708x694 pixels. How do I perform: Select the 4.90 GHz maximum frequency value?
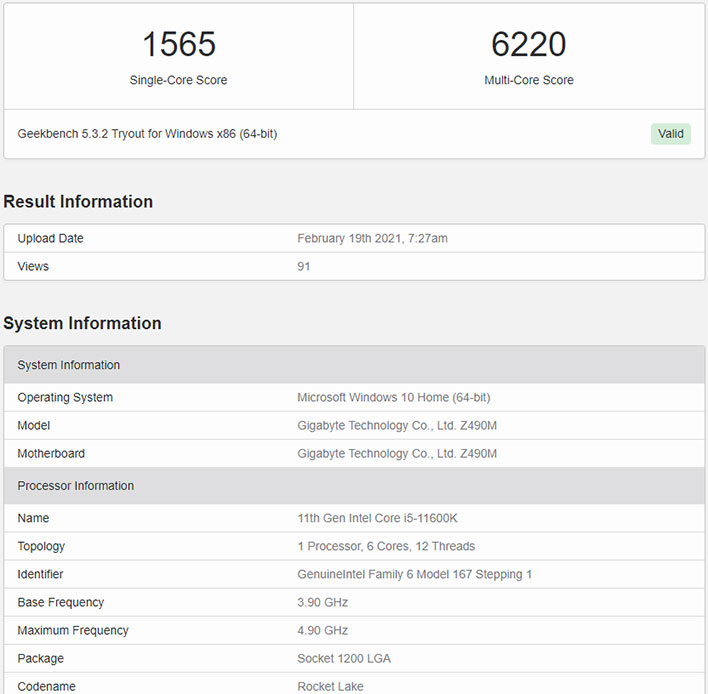pyautogui.click(x=322, y=630)
